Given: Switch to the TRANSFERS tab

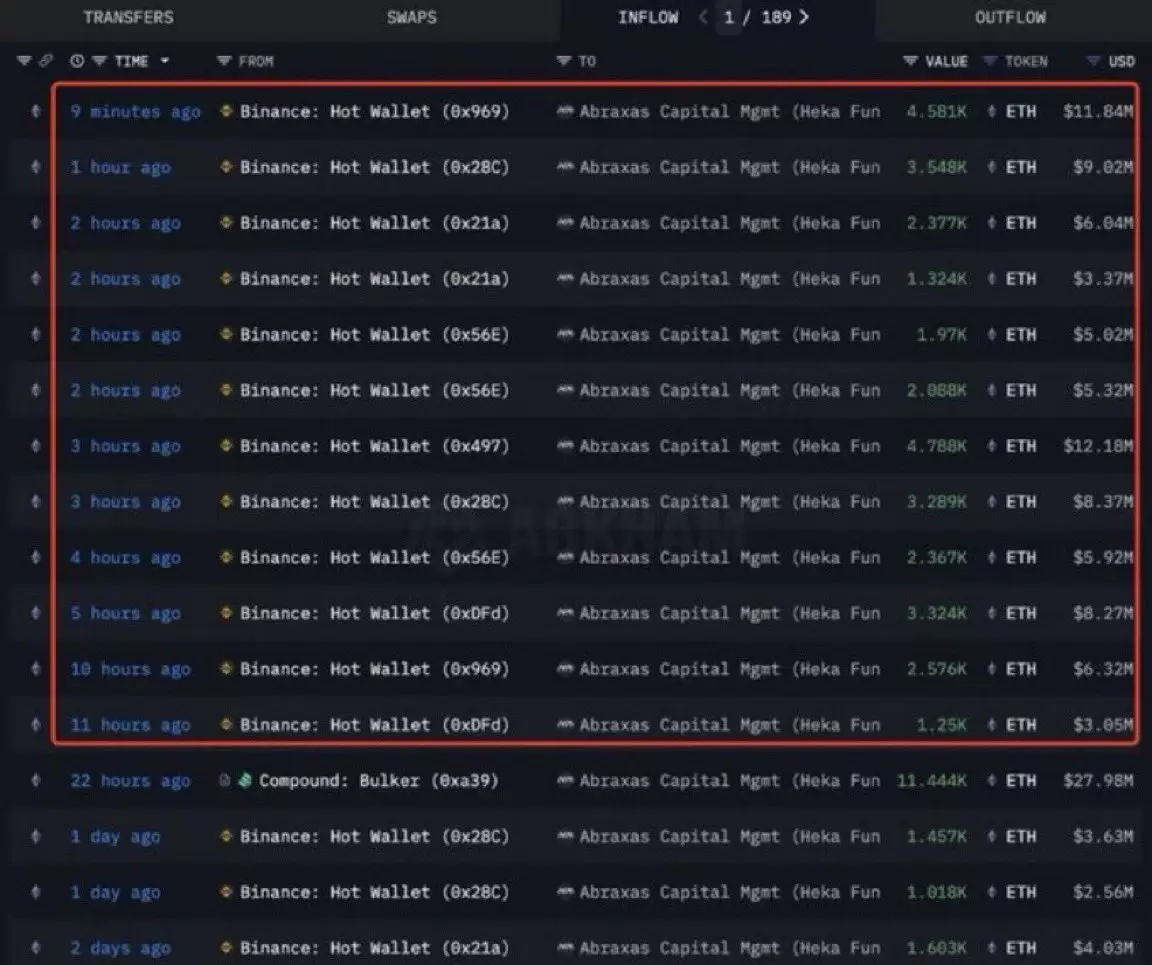Looking at the screenshot, I should [x=129, y=18].
